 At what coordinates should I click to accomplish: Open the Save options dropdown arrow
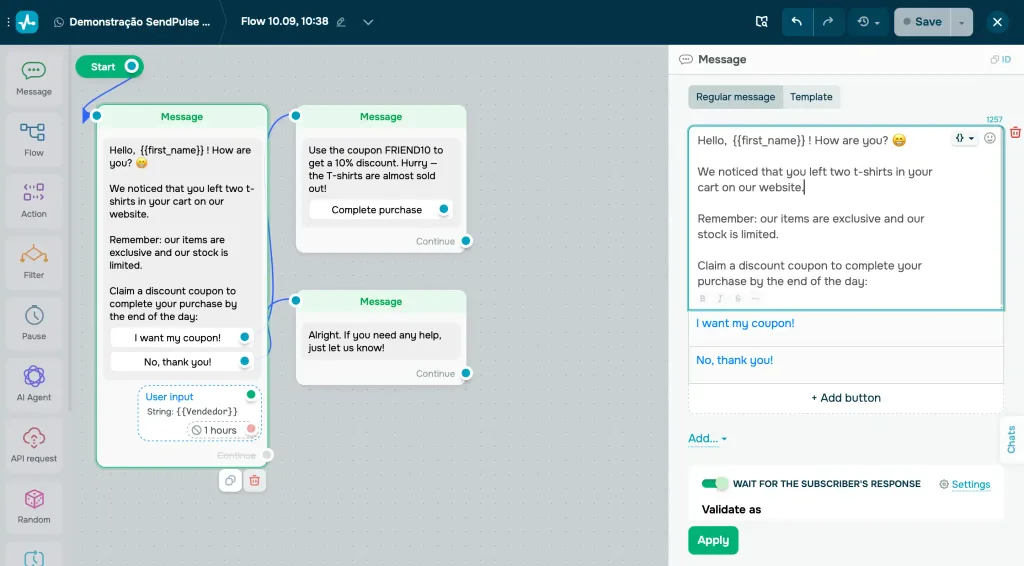click(961, 22)
